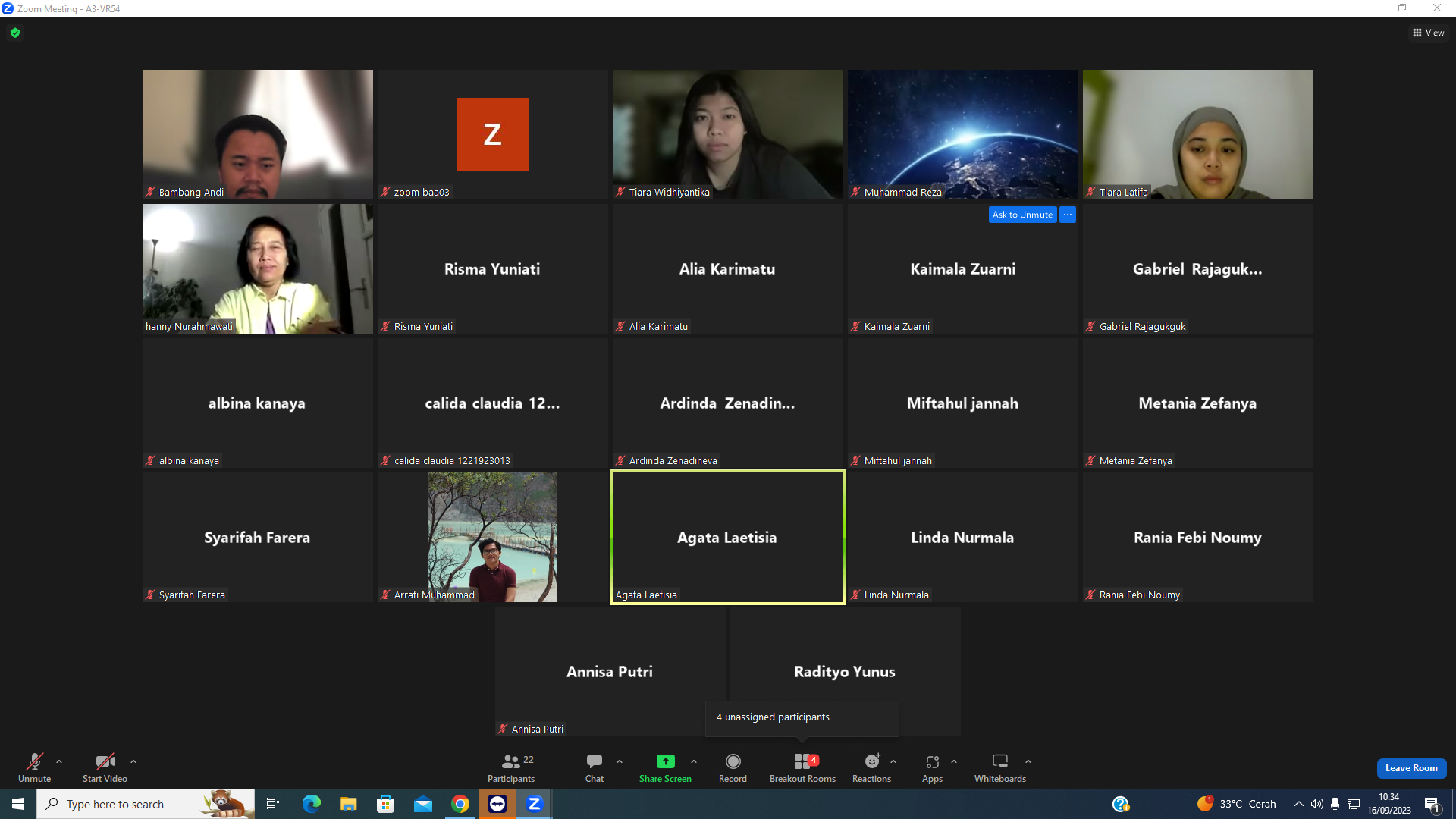Open Breakout Rooms
Image resolution: width=1456 pixels, height=819 pixels.
802,767
